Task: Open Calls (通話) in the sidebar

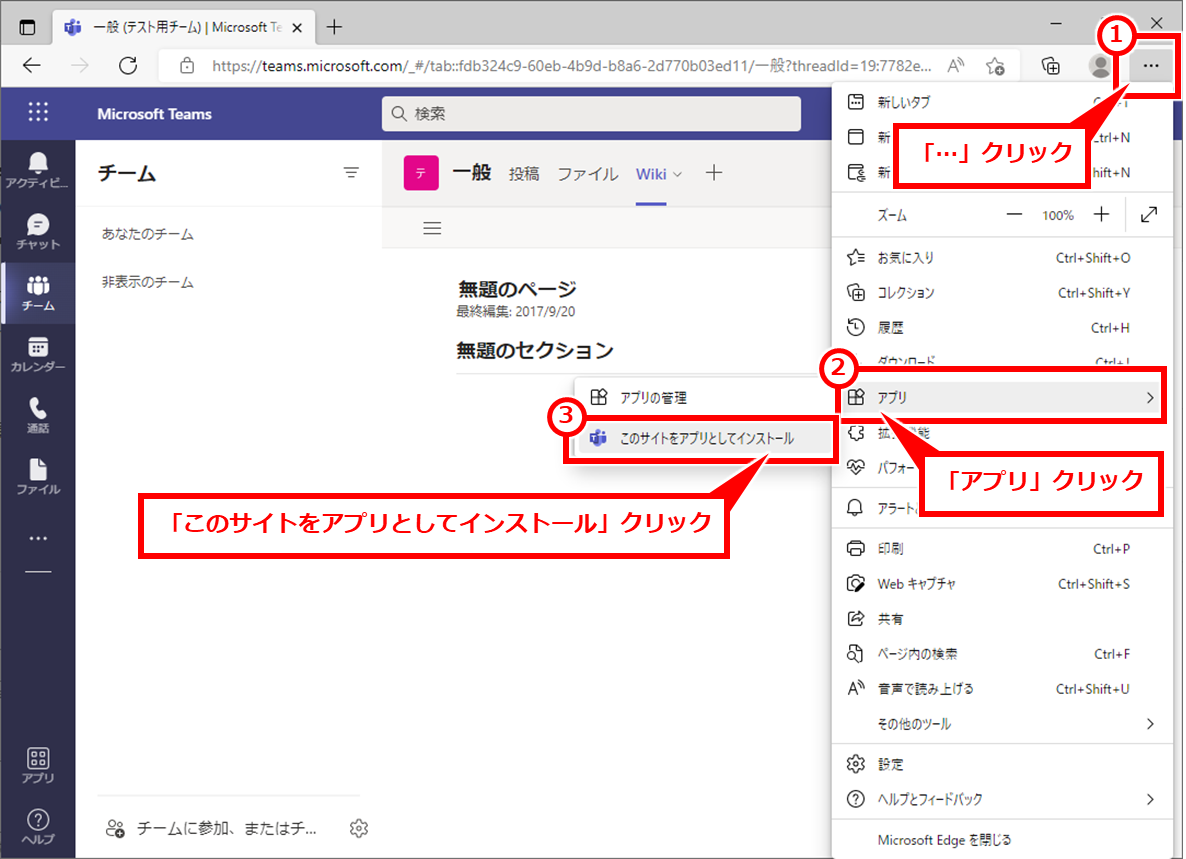Action: [38, 416]
